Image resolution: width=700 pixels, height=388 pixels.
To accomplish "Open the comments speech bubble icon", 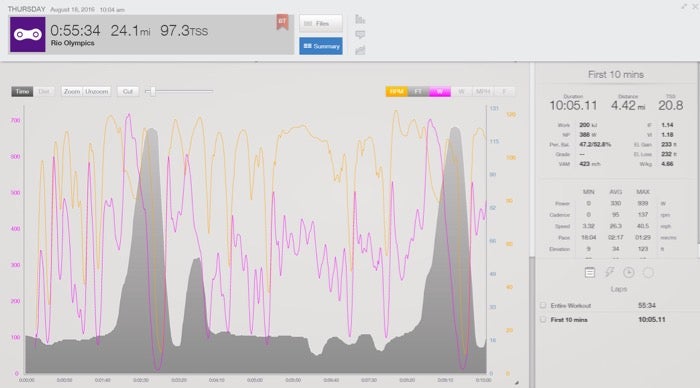I will (360, 35).
